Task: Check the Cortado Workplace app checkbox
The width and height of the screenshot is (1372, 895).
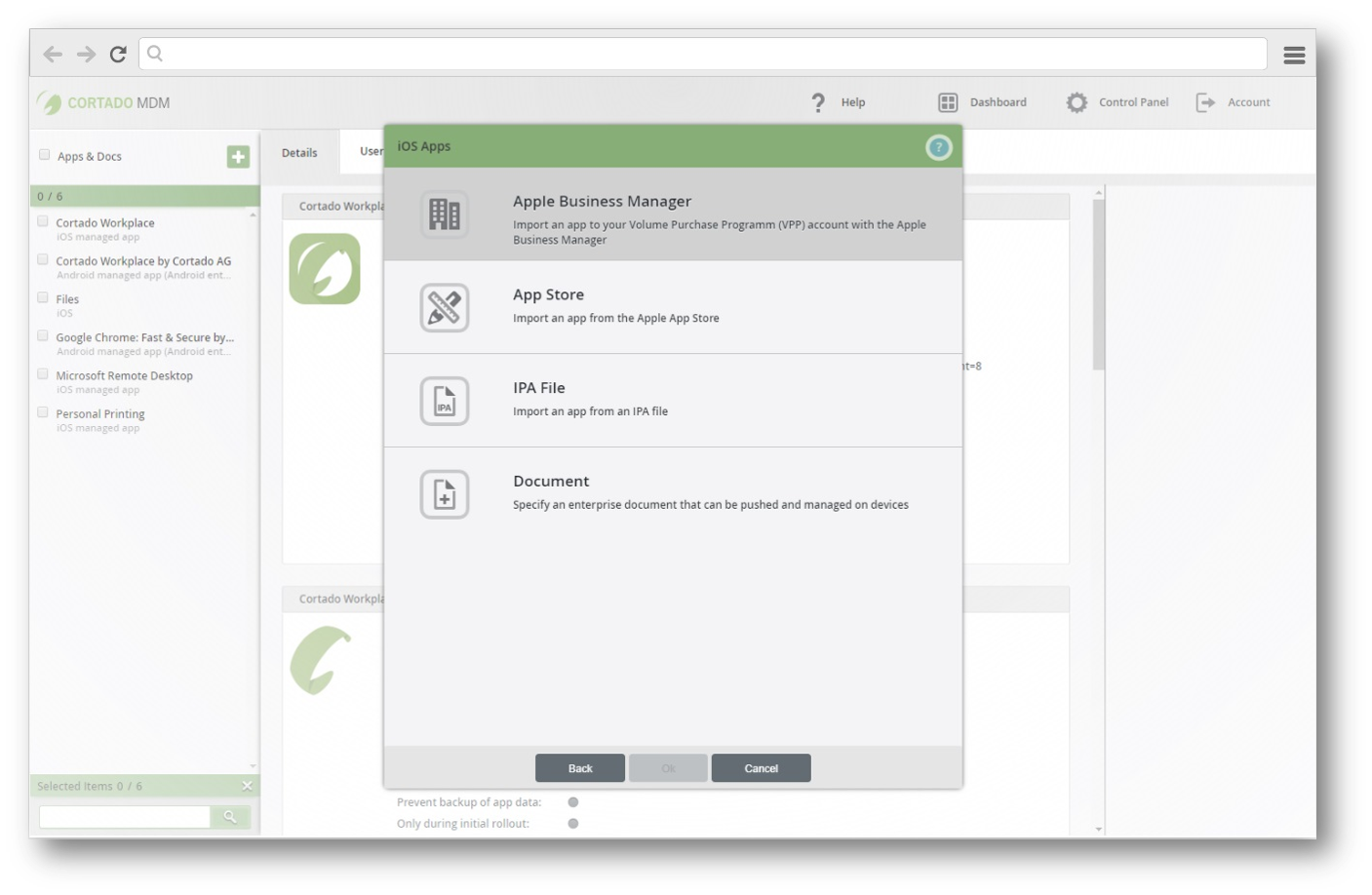Action: point(43,220)
